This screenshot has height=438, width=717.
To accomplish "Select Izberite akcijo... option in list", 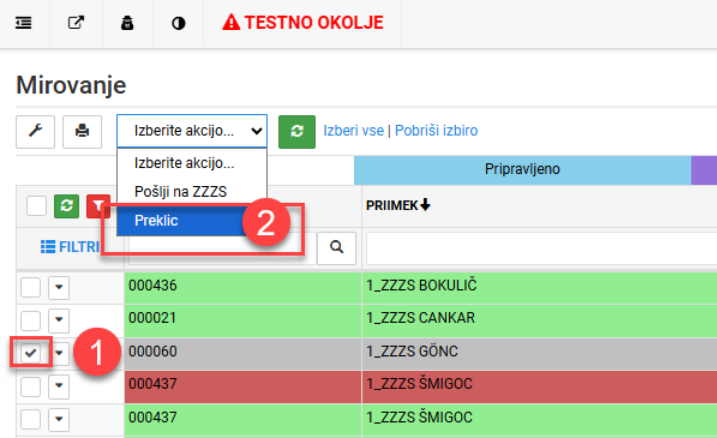I will point(192,163).
